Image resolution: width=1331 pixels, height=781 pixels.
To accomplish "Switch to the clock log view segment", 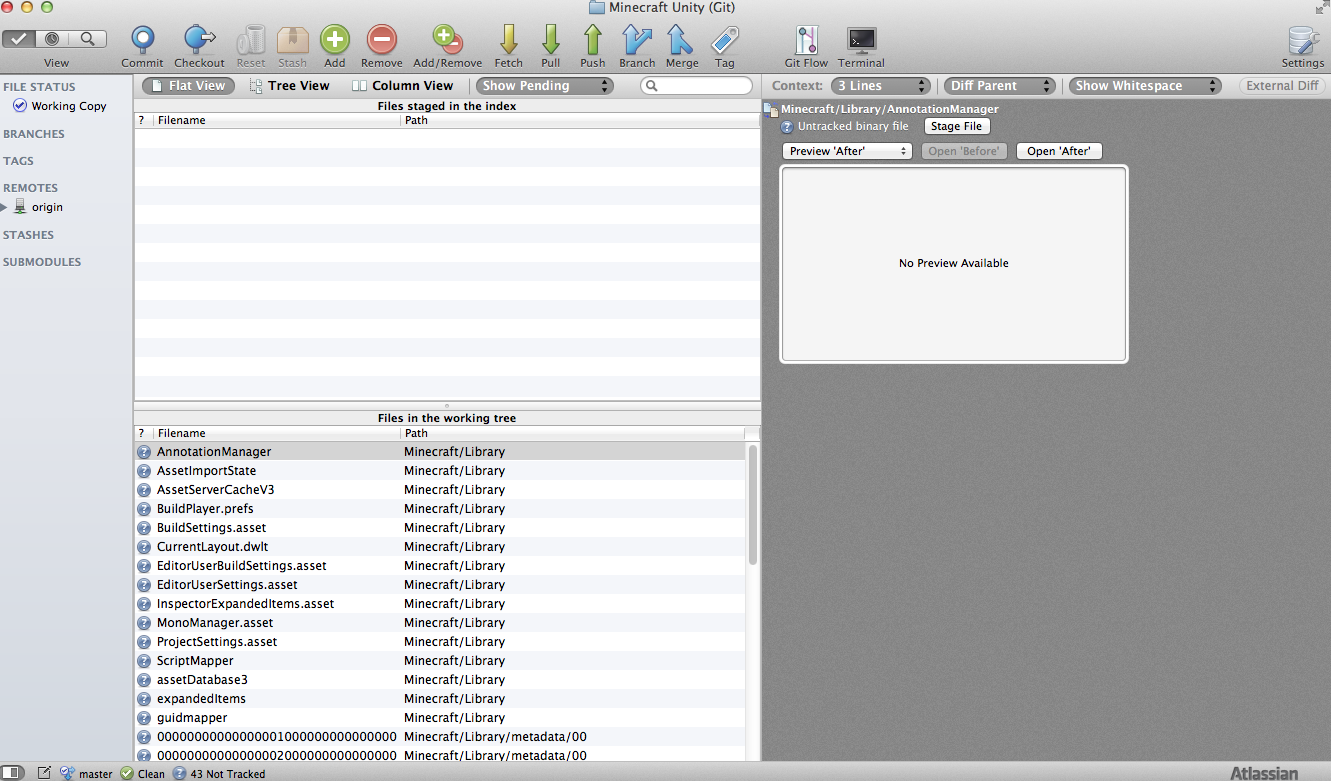I will click(54, 39).
